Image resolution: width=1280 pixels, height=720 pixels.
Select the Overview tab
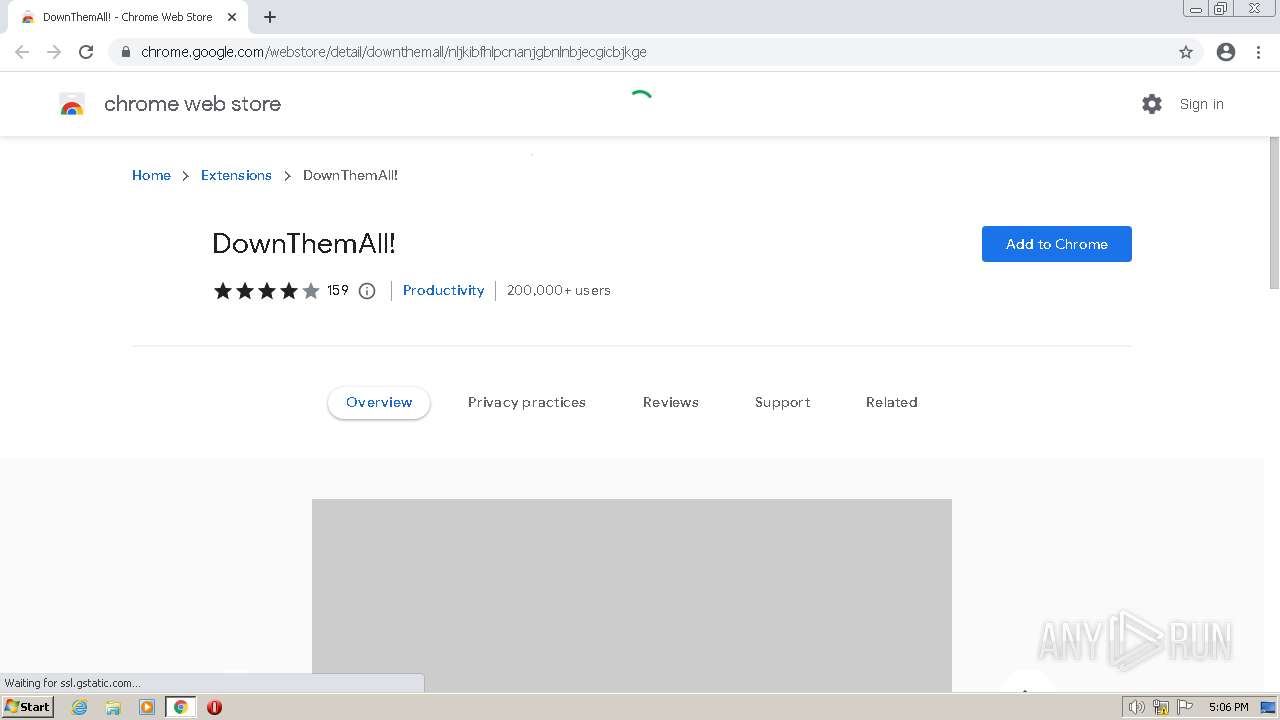(x=379, y=402)
